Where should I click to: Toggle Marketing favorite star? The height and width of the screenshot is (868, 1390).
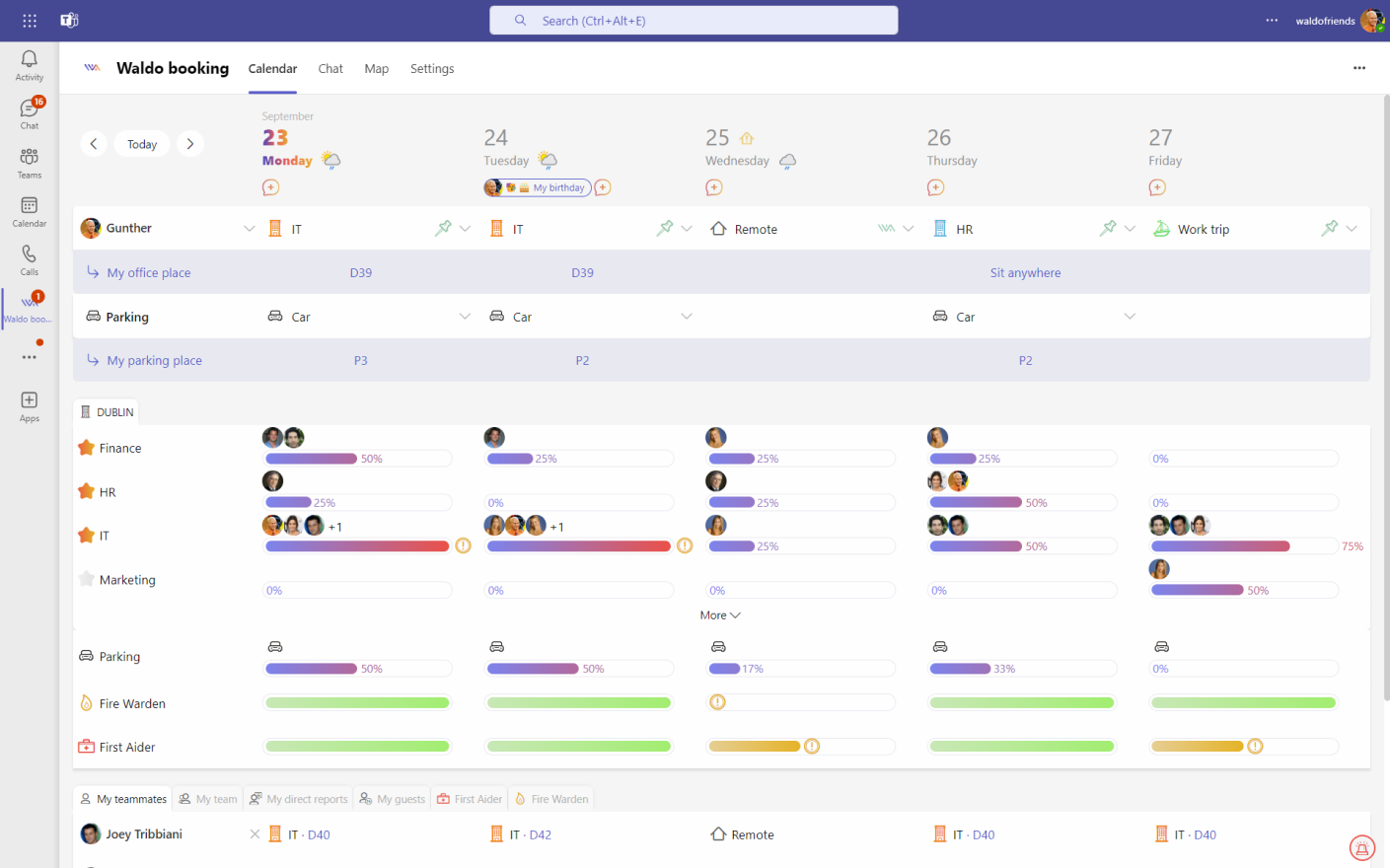86,579
